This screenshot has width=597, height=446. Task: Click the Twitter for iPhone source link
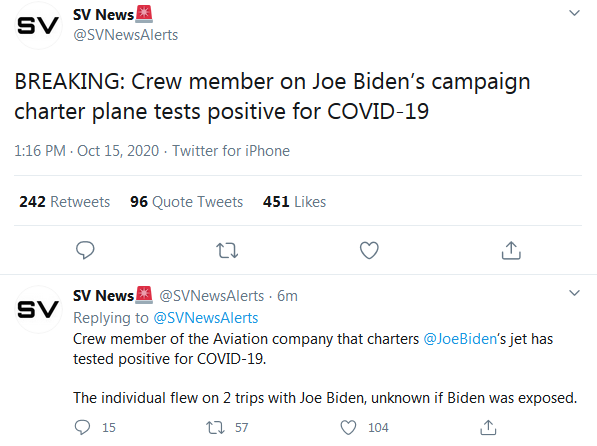pos(231,151)
